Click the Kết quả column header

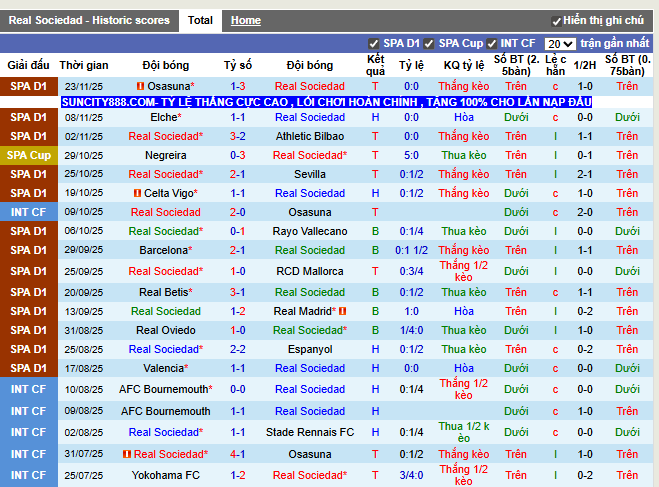click(x=375, y=65)
